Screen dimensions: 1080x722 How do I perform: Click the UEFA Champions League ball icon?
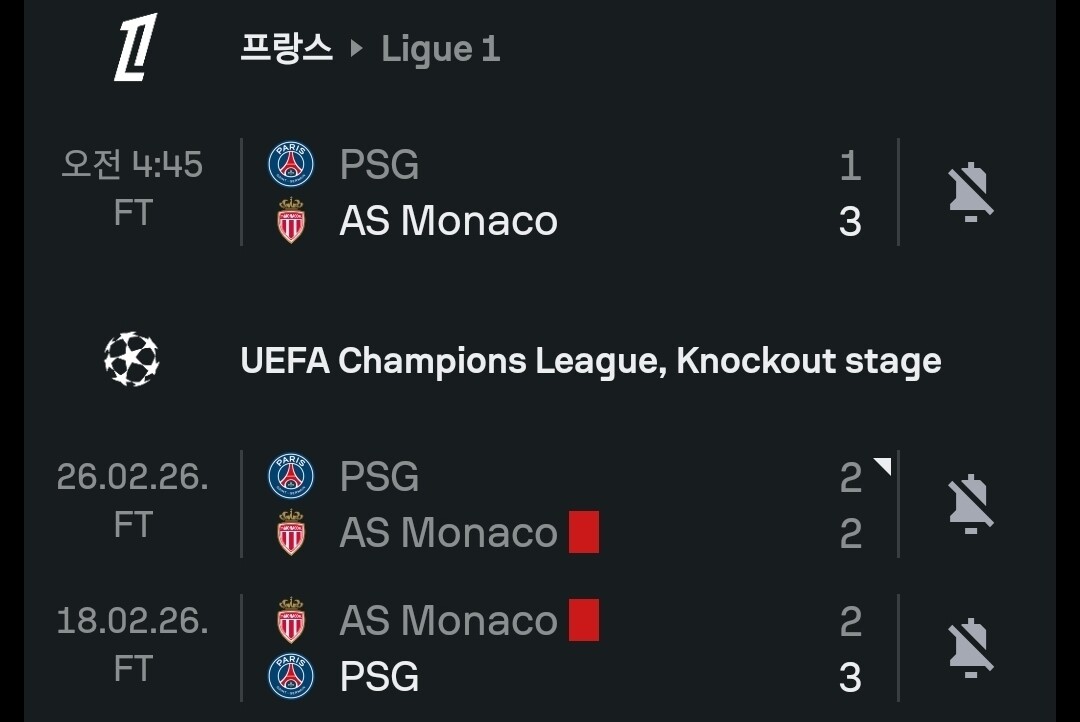pyautogui.click(x=132, y=360)
